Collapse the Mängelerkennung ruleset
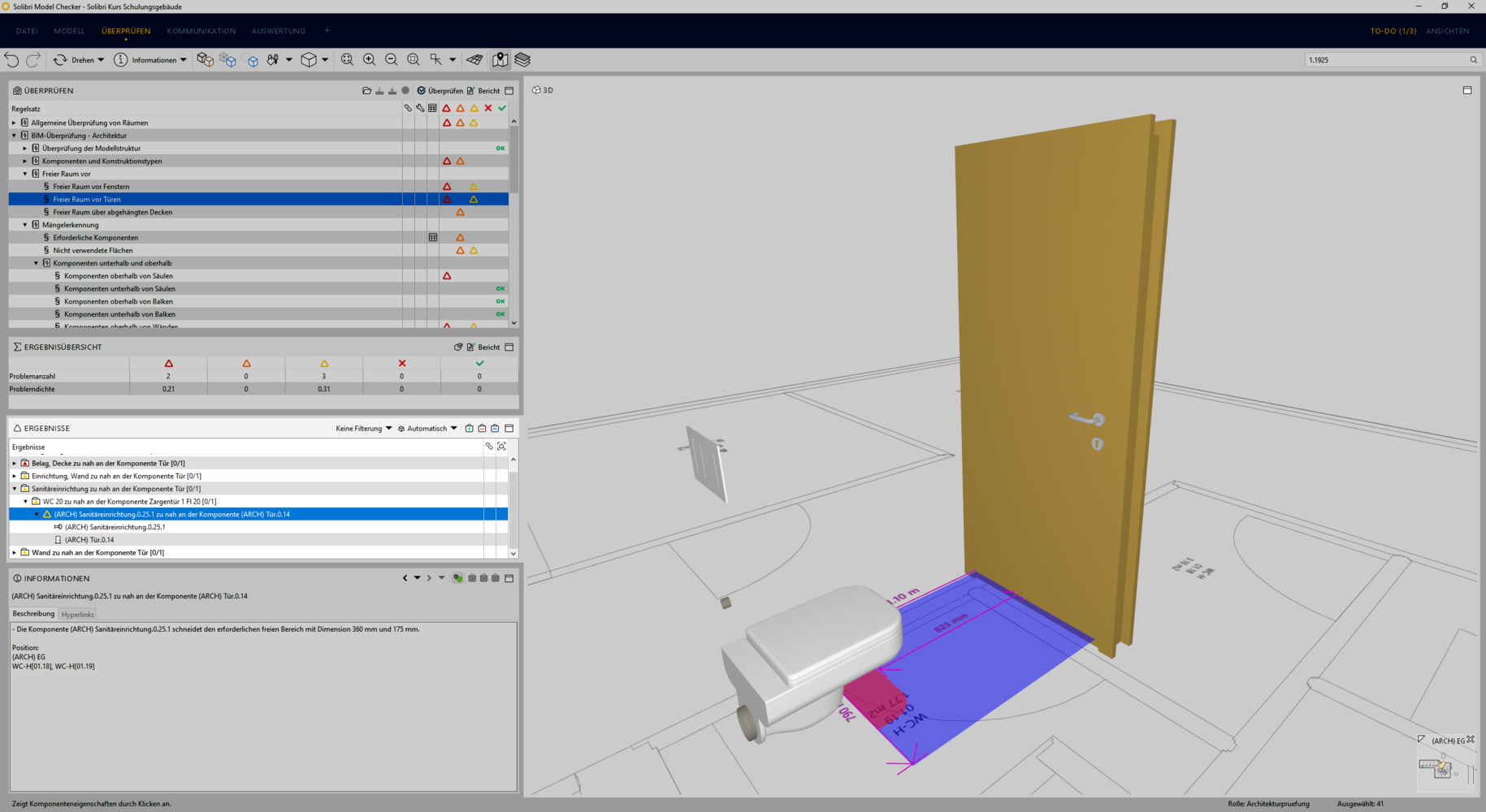This screenshot has width=1486, height=812. [25, 225]
